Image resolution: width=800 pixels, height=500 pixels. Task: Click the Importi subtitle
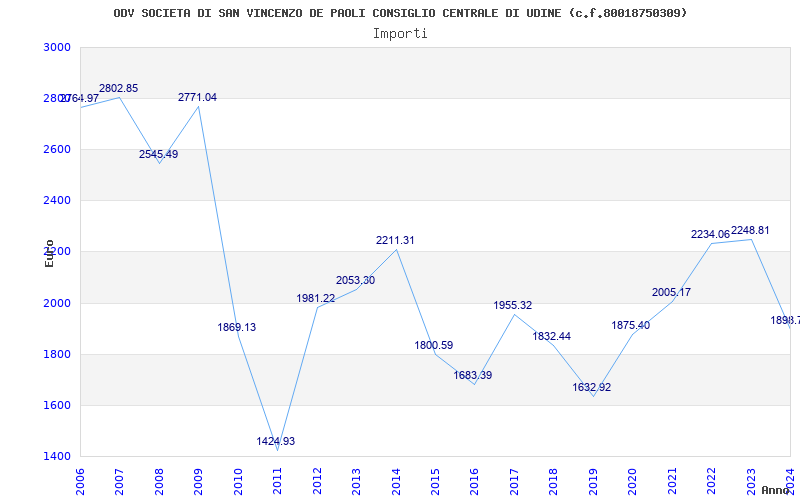click(400, 34)
